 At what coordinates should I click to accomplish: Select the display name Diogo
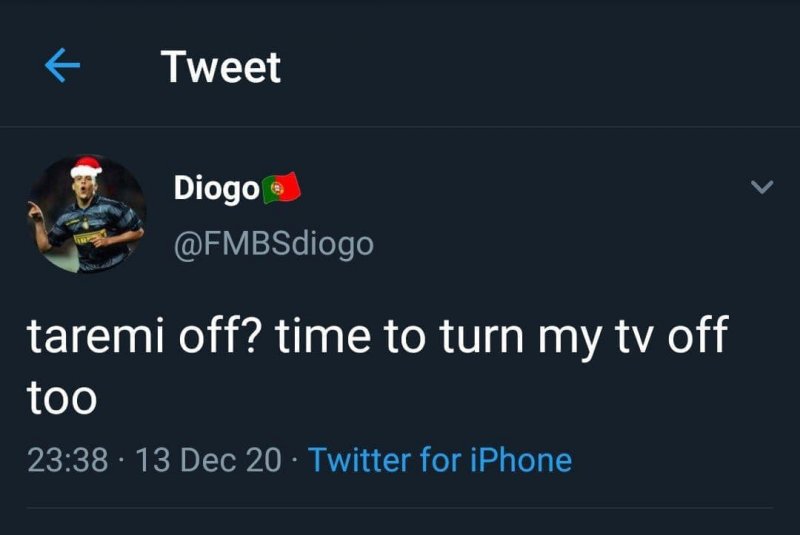click(x=215, y=188)
